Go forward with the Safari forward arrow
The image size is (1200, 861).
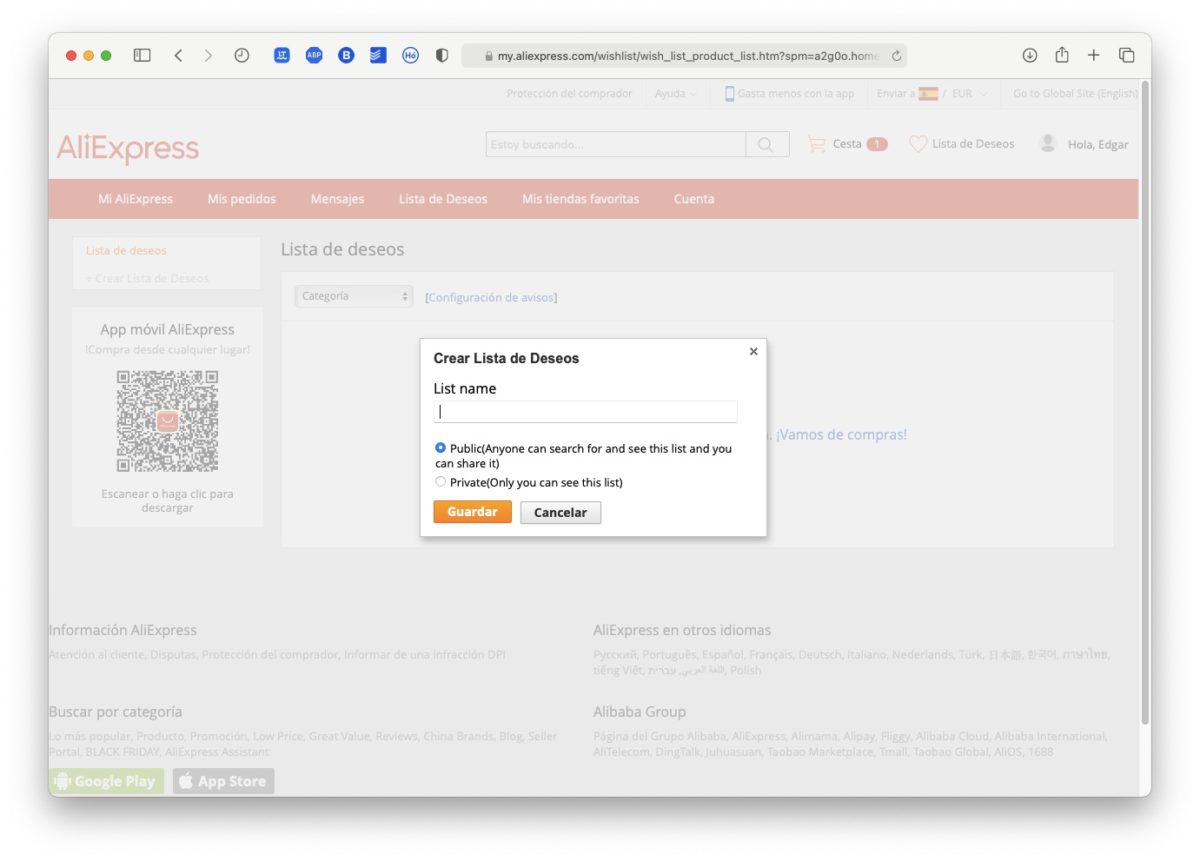click(x=208, y=56)
